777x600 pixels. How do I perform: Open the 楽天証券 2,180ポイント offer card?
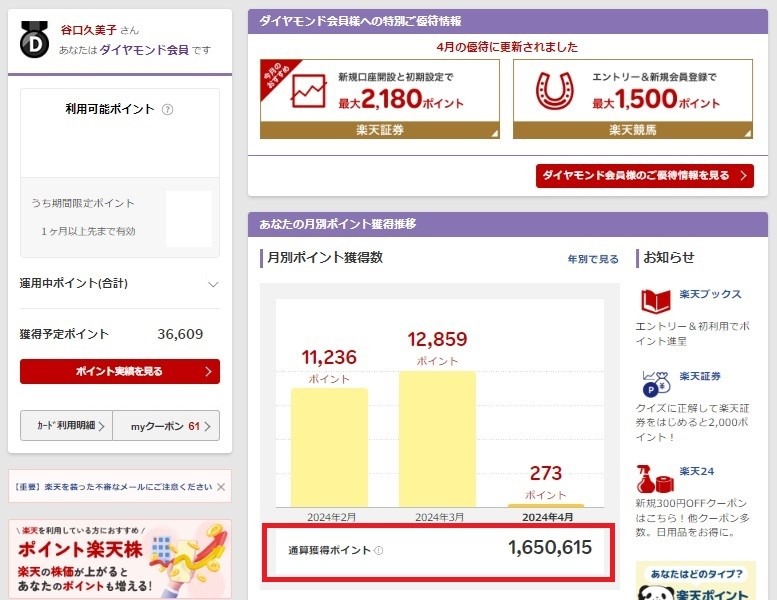tap(380, 99)
